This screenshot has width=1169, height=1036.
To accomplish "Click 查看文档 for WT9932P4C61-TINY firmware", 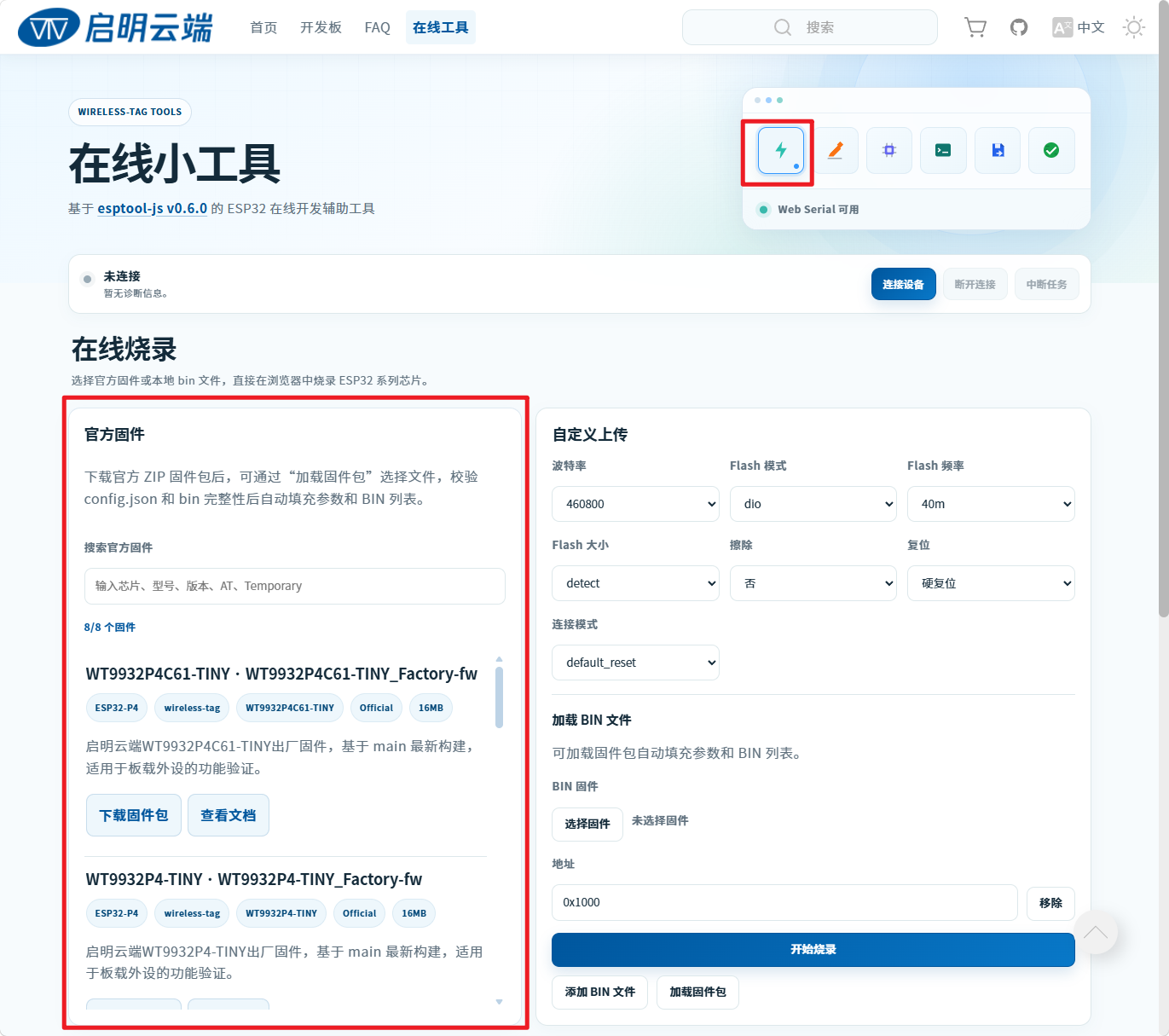I will pos(229,815).
